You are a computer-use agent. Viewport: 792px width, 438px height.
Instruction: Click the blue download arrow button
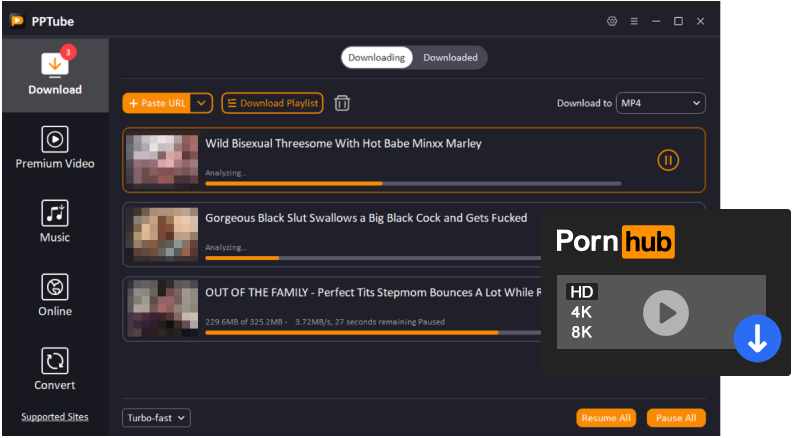point(757,338)
